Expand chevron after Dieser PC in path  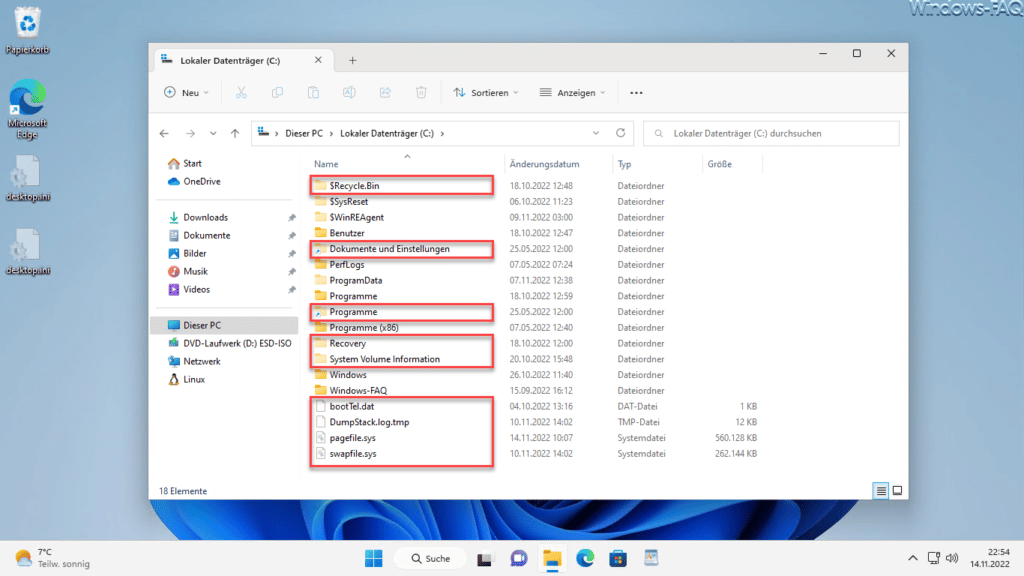click(331, 133)
